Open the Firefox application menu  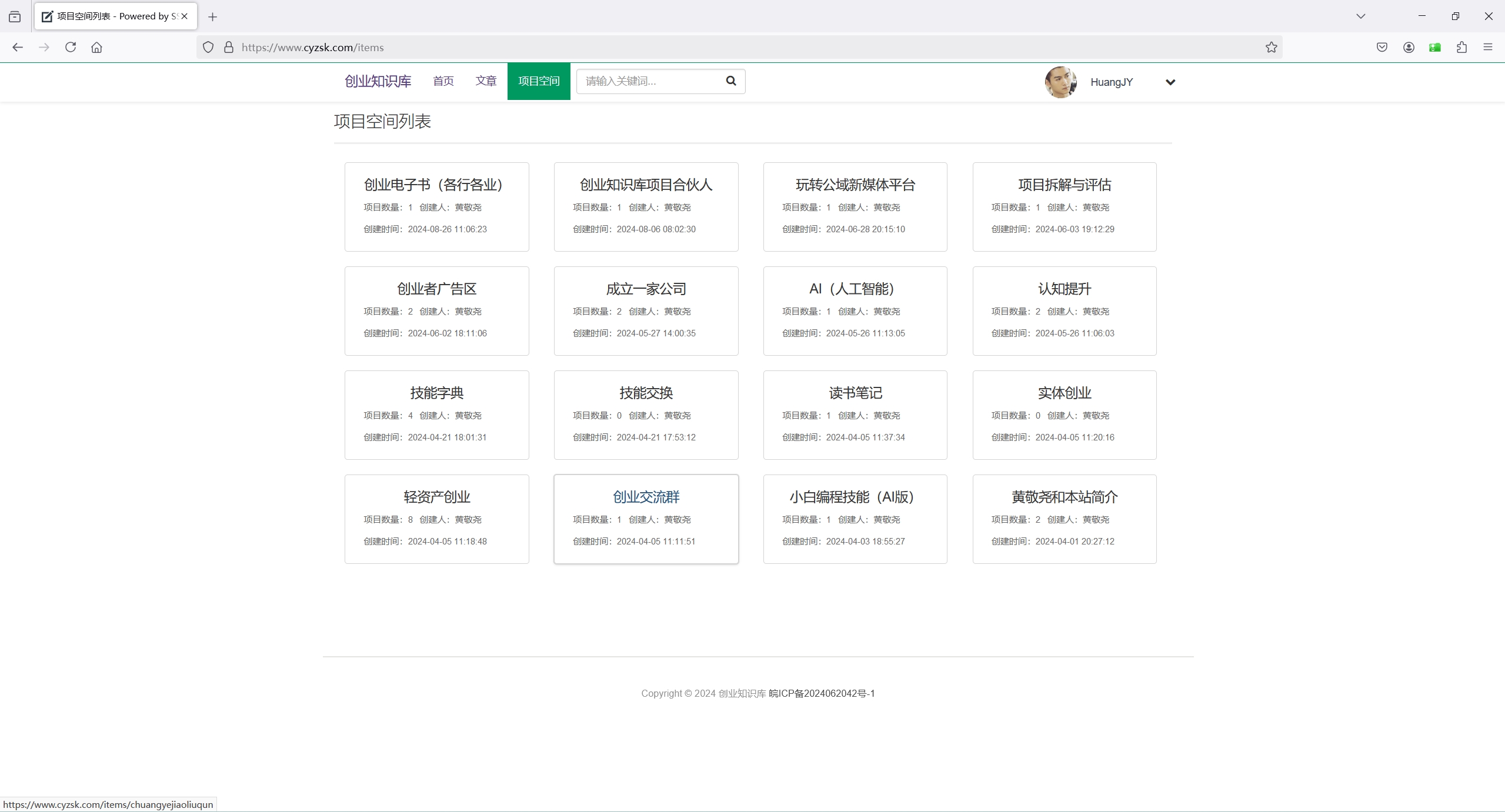[1488, 47]
